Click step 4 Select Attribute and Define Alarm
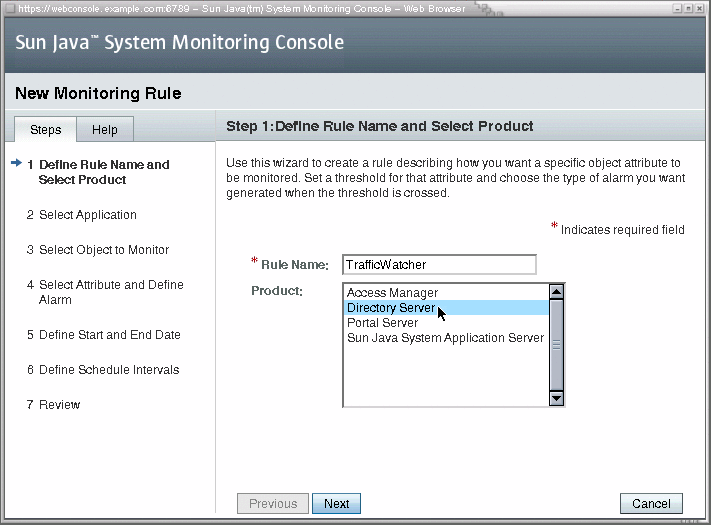711x525 pixels. tap(105, 292)
